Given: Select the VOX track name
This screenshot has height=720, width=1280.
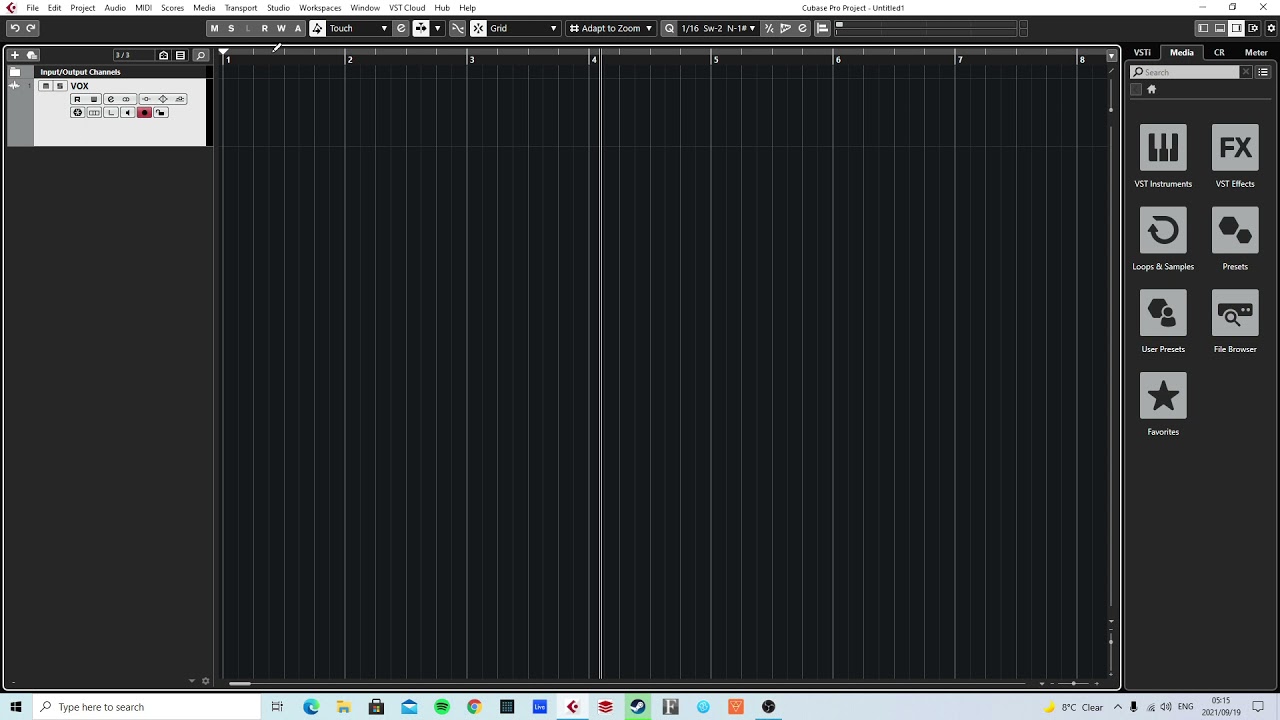Looking at the screenshot, I should (80, 86).
